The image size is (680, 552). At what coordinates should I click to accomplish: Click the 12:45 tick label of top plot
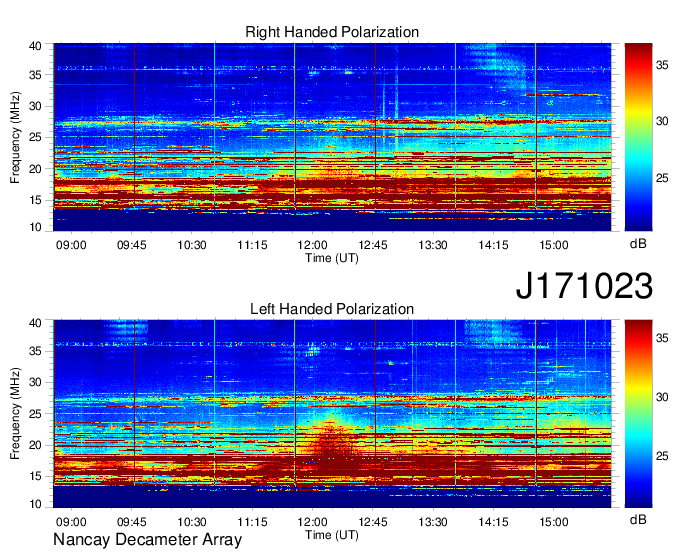point(373,245)
